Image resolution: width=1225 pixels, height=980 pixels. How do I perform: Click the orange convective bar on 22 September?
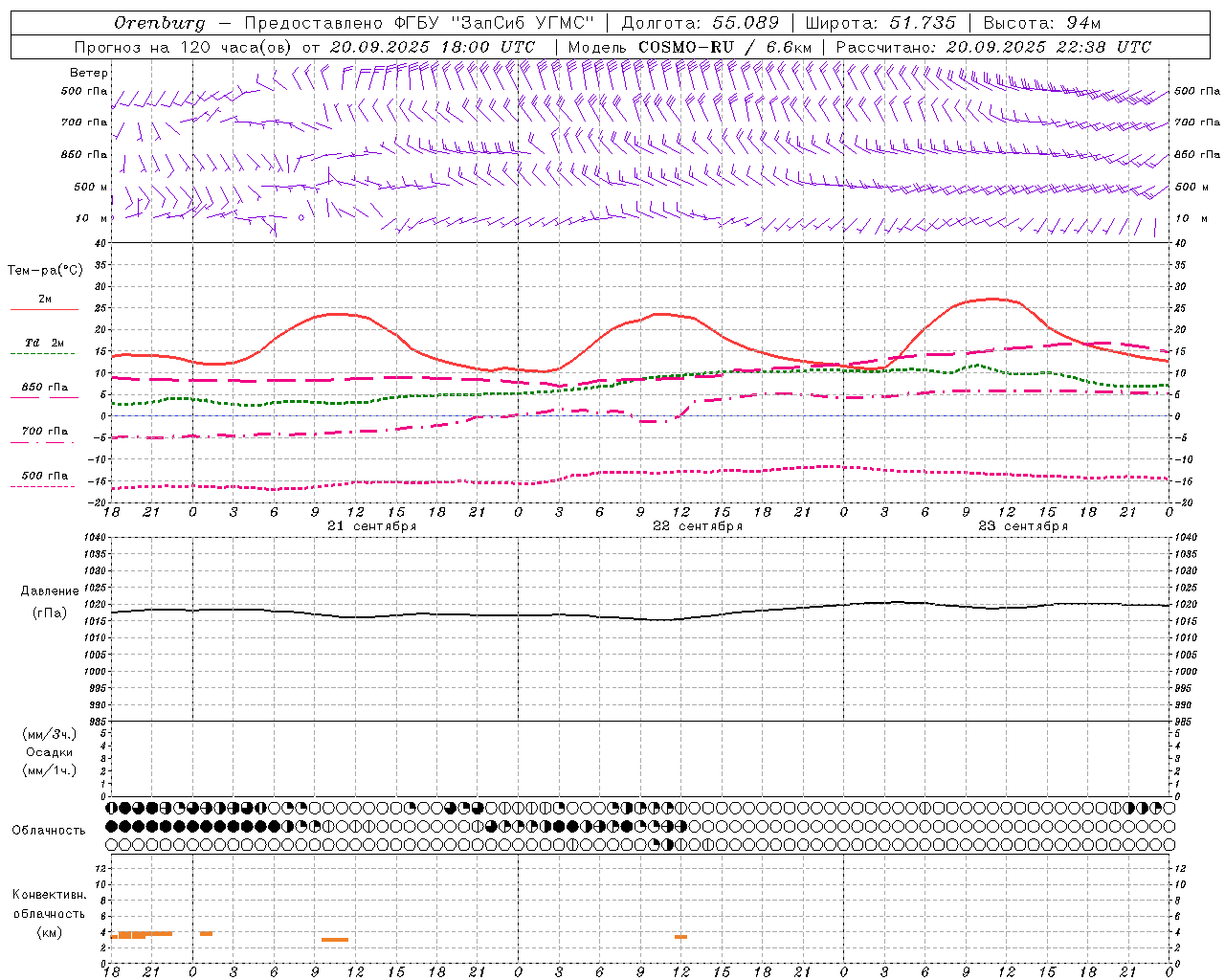[680, 937]
